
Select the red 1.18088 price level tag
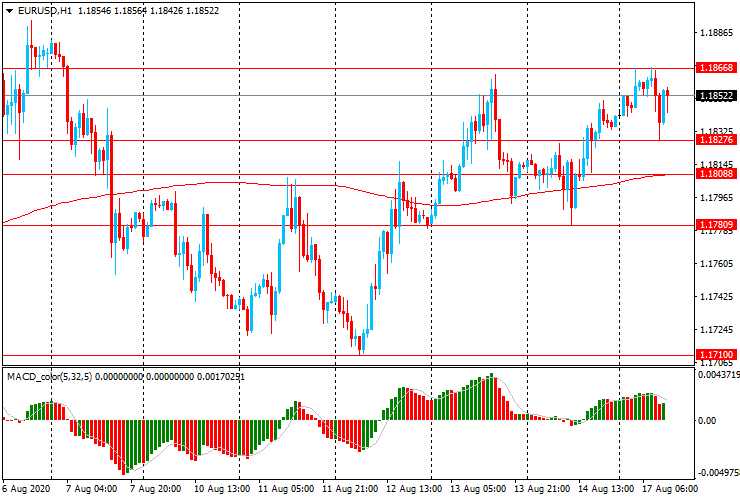[717, 174]
